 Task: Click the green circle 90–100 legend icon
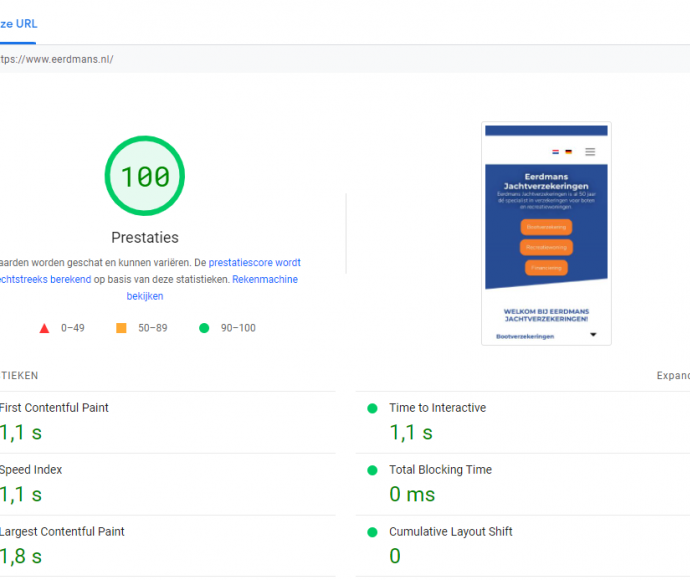[204, 328]
